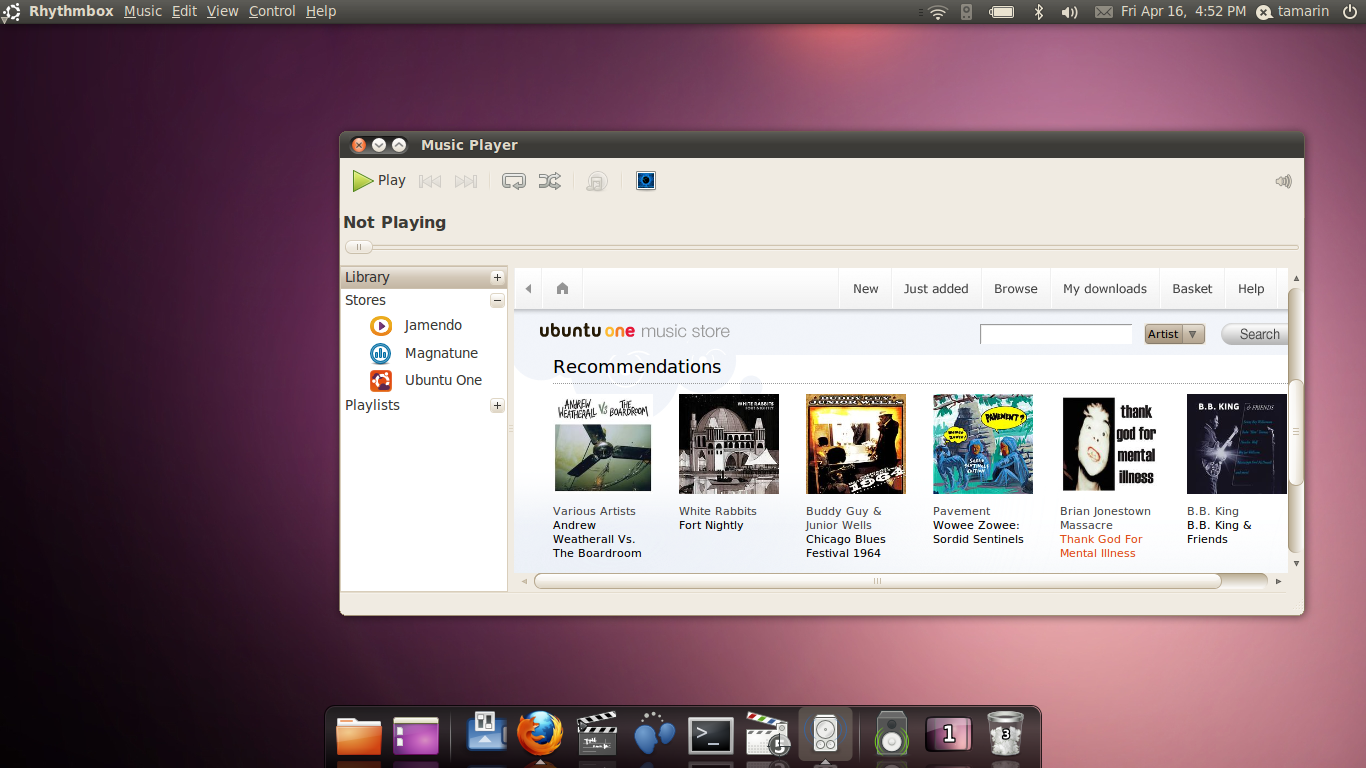Viewport: 1366px width, 768px height.
Task: Open B.B. King & Friends cover
Action: [x=1237, y=443]
